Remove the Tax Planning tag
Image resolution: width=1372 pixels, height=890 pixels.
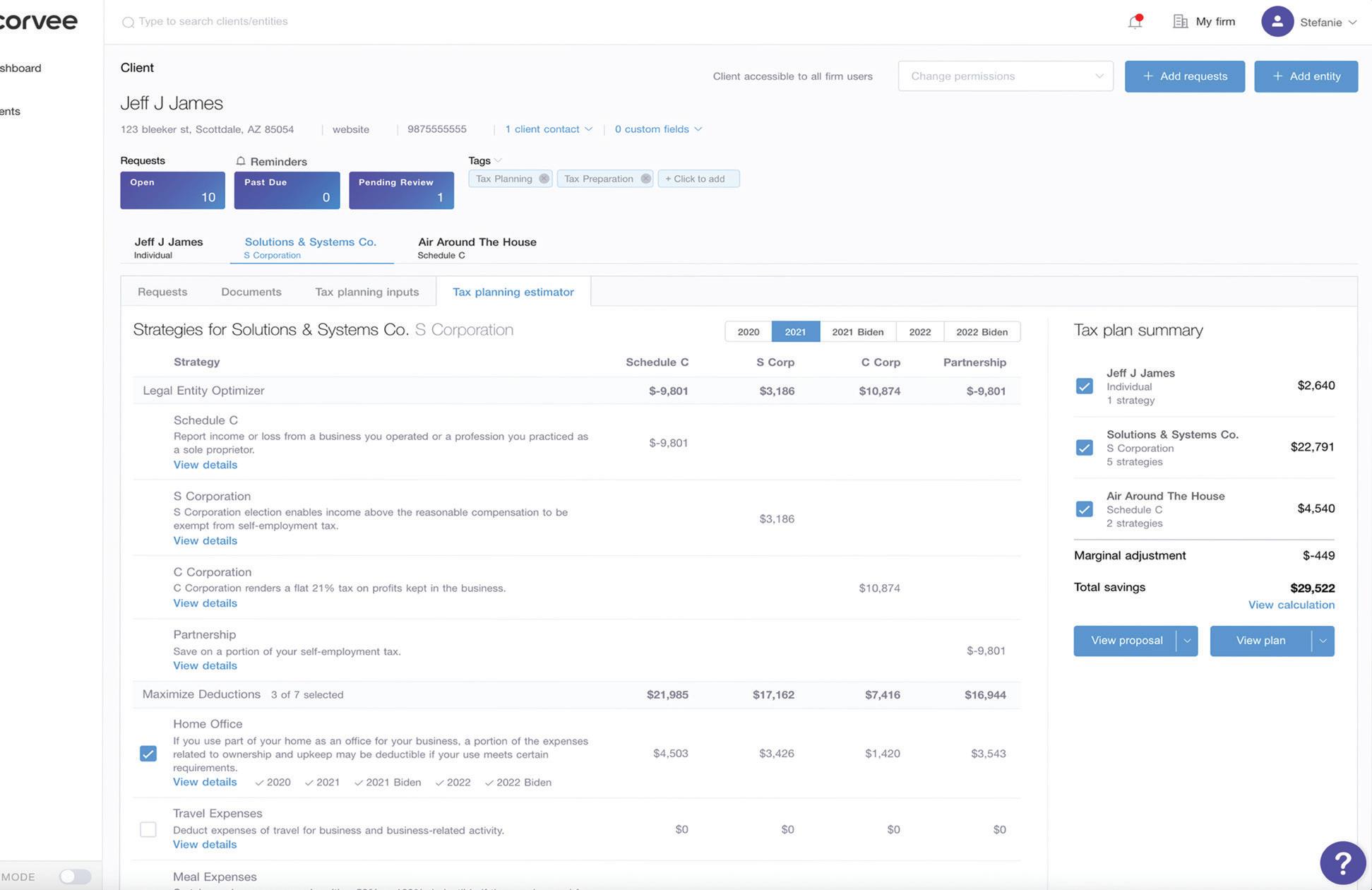point(544,179)
